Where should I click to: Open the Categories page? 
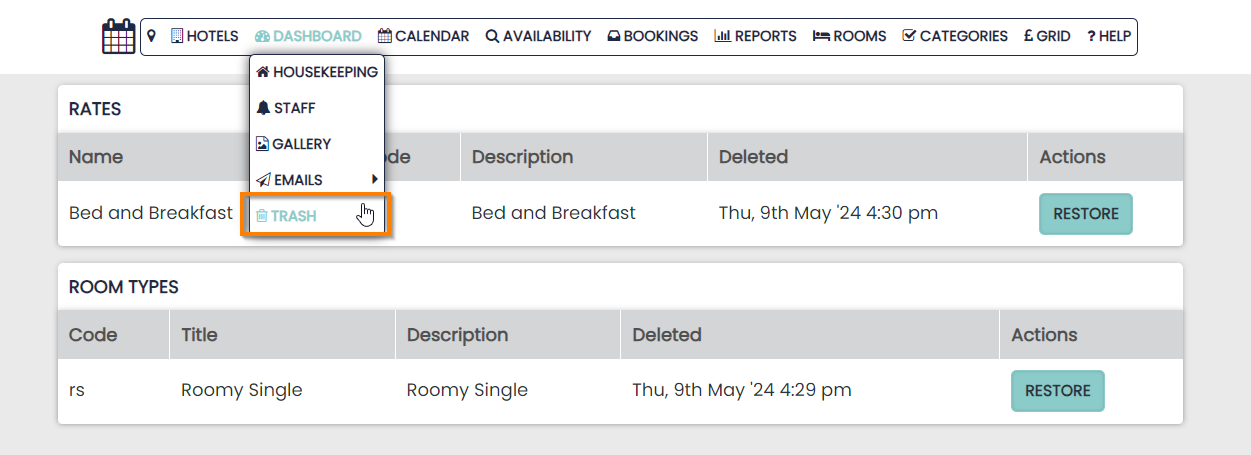[x=955, y=36]
